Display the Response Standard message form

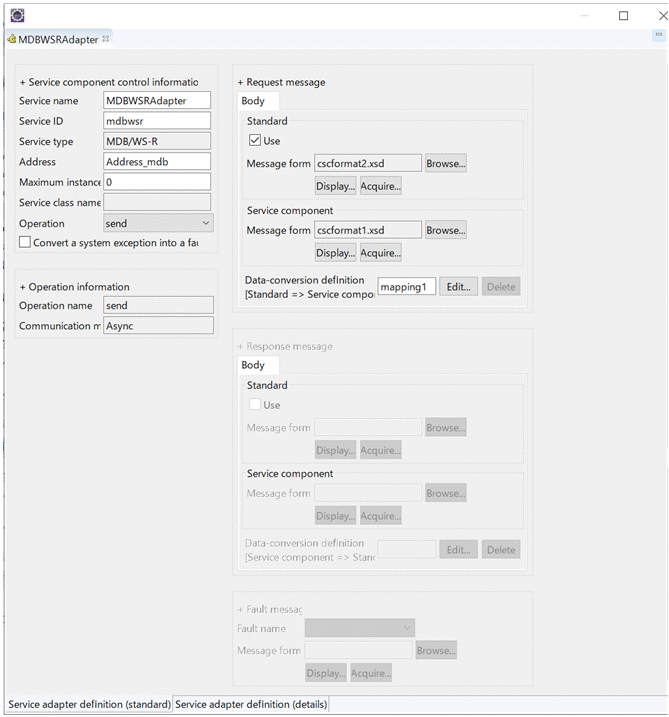click(x=335, y=450)
